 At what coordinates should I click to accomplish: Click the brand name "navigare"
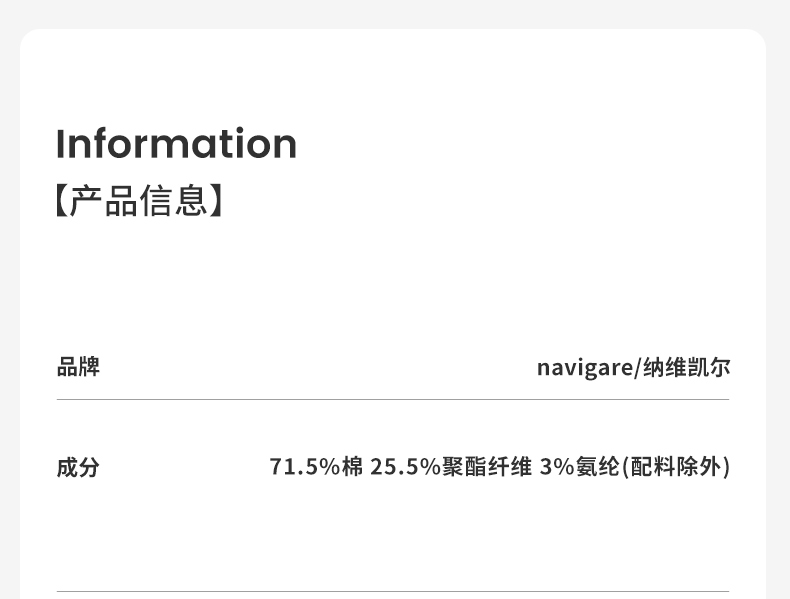584,368
